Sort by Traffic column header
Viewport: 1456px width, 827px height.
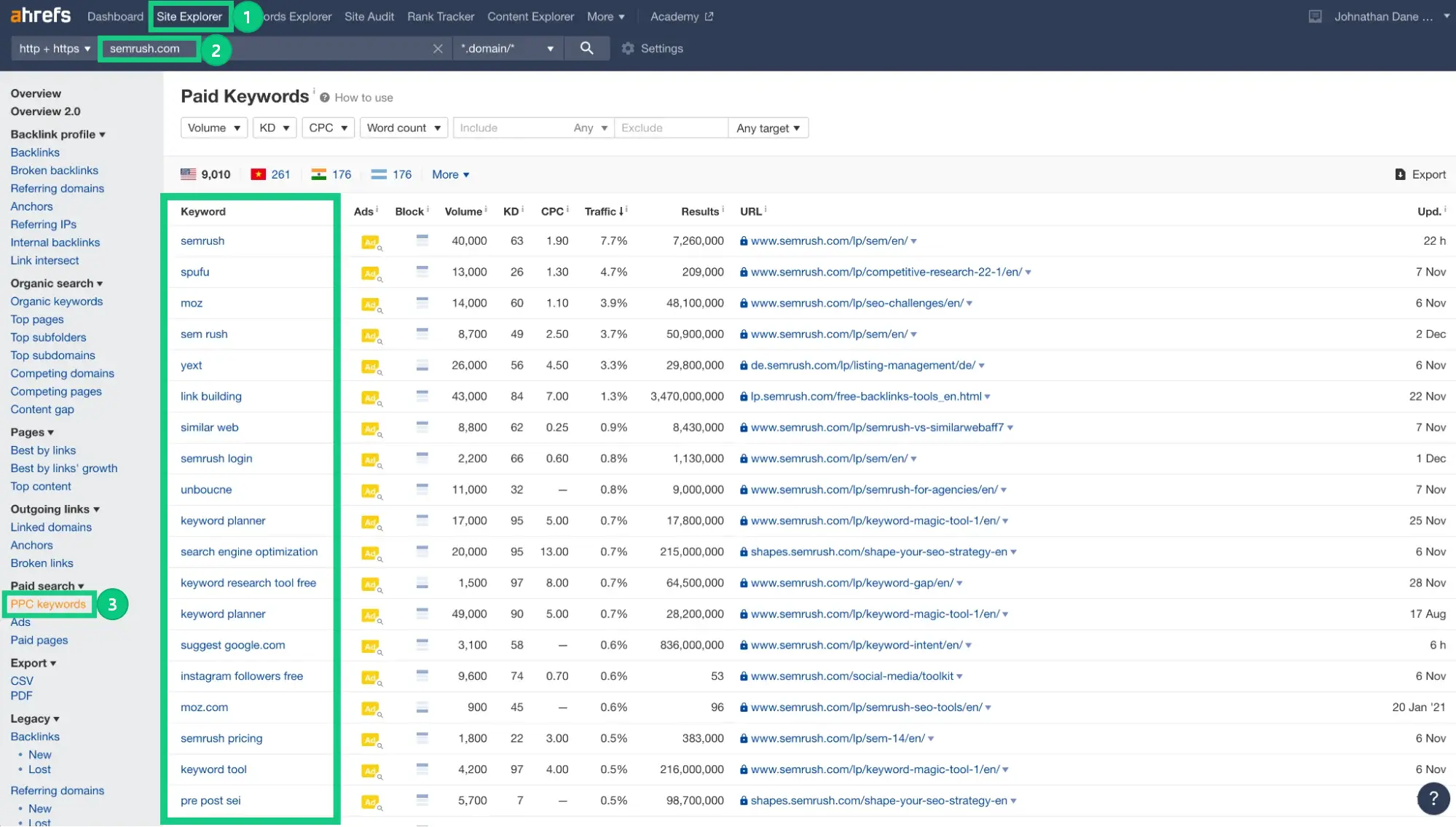pyautogui.click(x=605, y=212)
